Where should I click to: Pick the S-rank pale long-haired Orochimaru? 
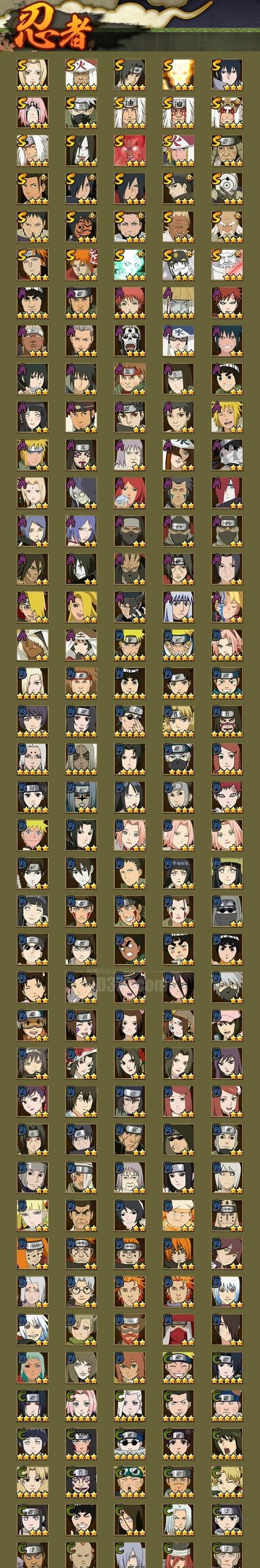pyautogui.click(x=81, y=150)
